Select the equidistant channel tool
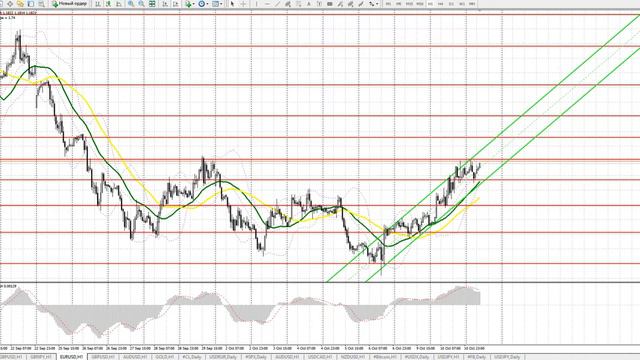 (288, 4)
